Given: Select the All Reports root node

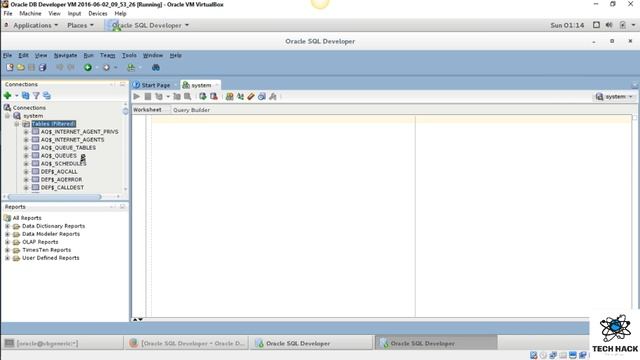Looking at the screenshot, I should [27, 218].
